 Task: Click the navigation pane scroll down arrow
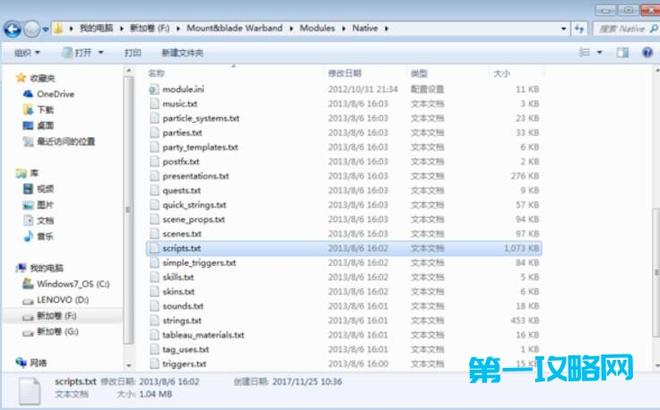129,365
